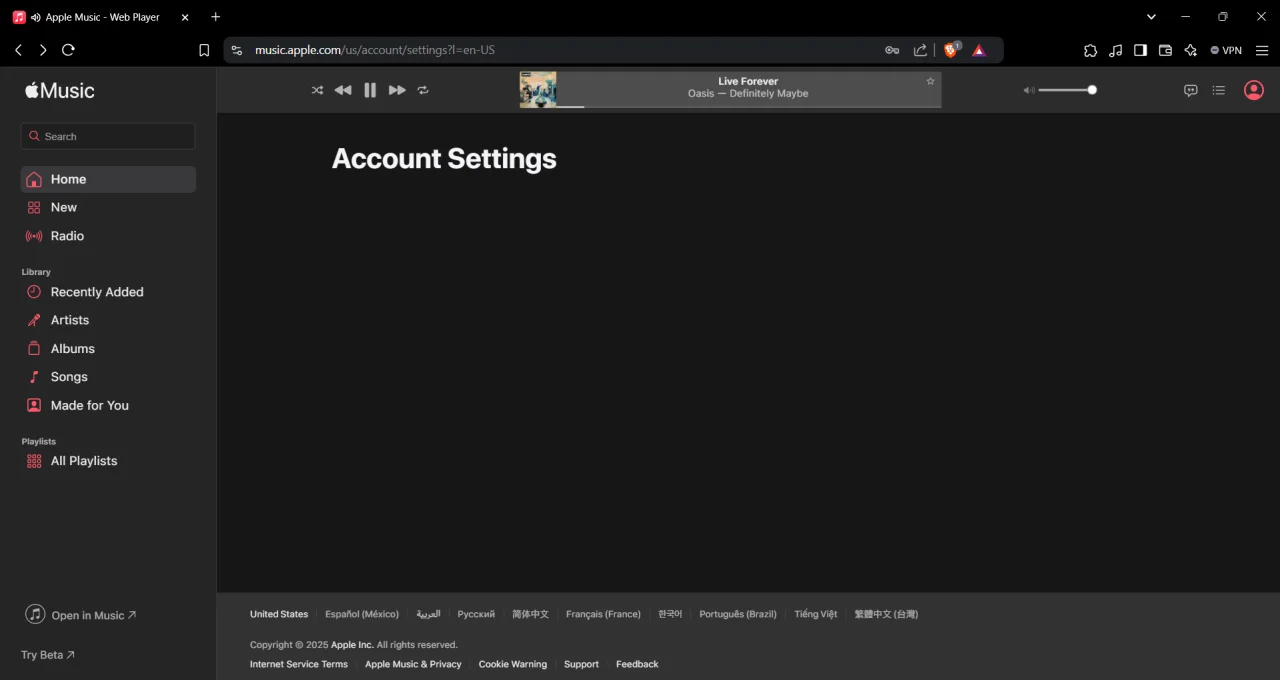Click the Oasis — Definitely Maybe text

[748, 93]
